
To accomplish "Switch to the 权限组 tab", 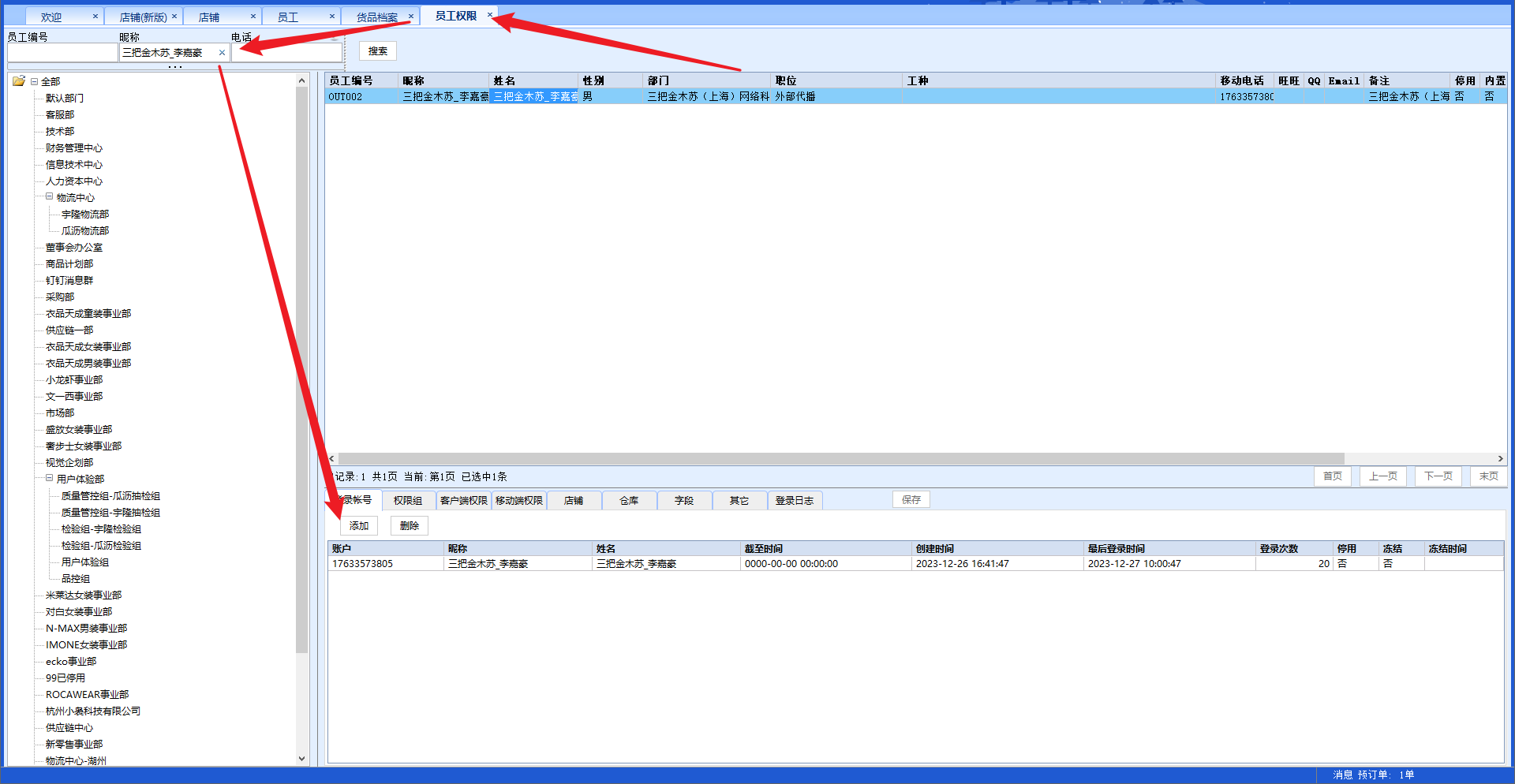I will coord(408,500).
